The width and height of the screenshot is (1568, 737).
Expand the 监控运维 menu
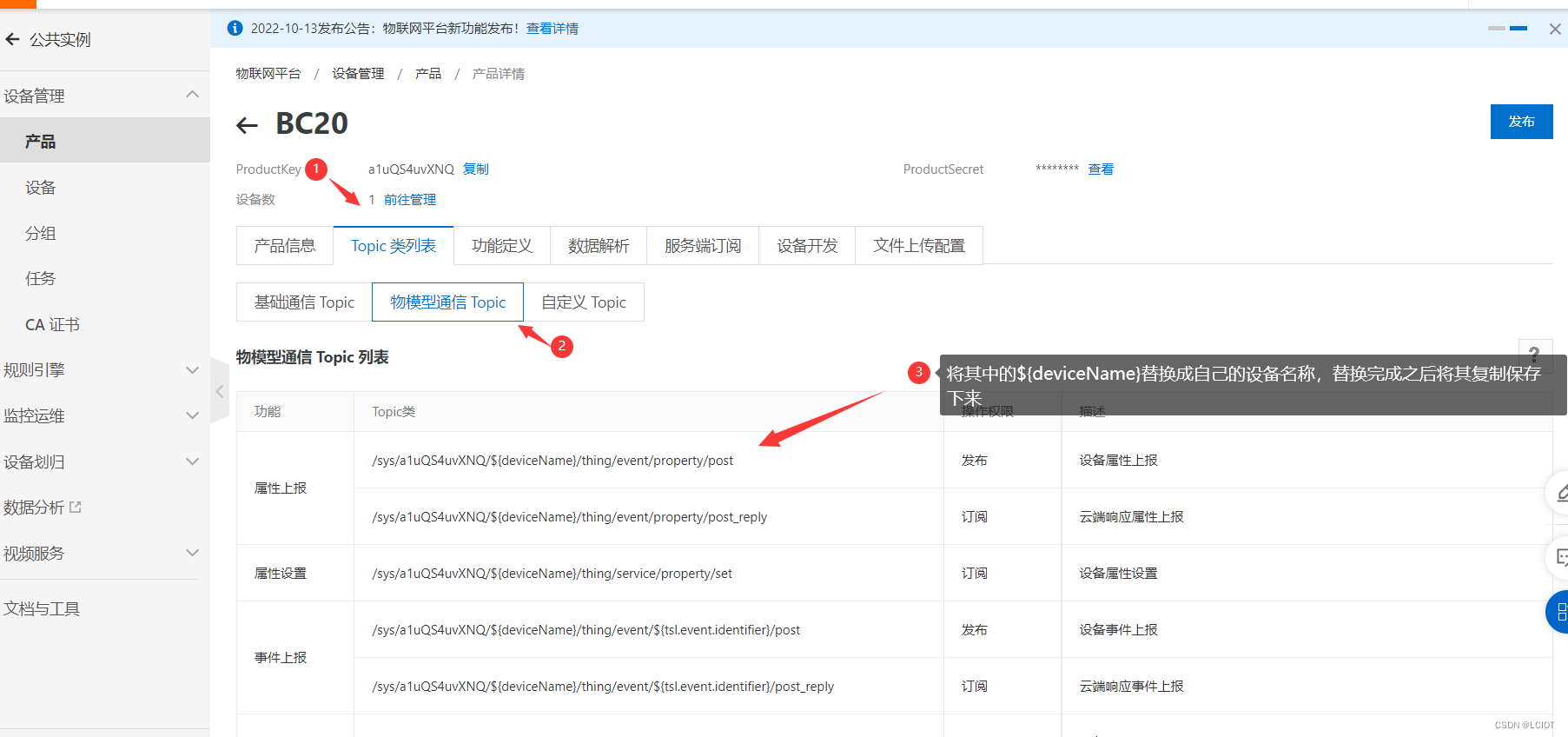pos(192,415)
